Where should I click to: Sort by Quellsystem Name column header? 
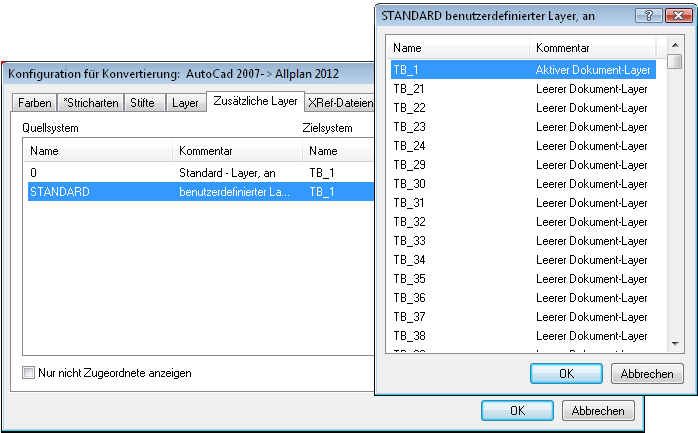click(98, 151)
